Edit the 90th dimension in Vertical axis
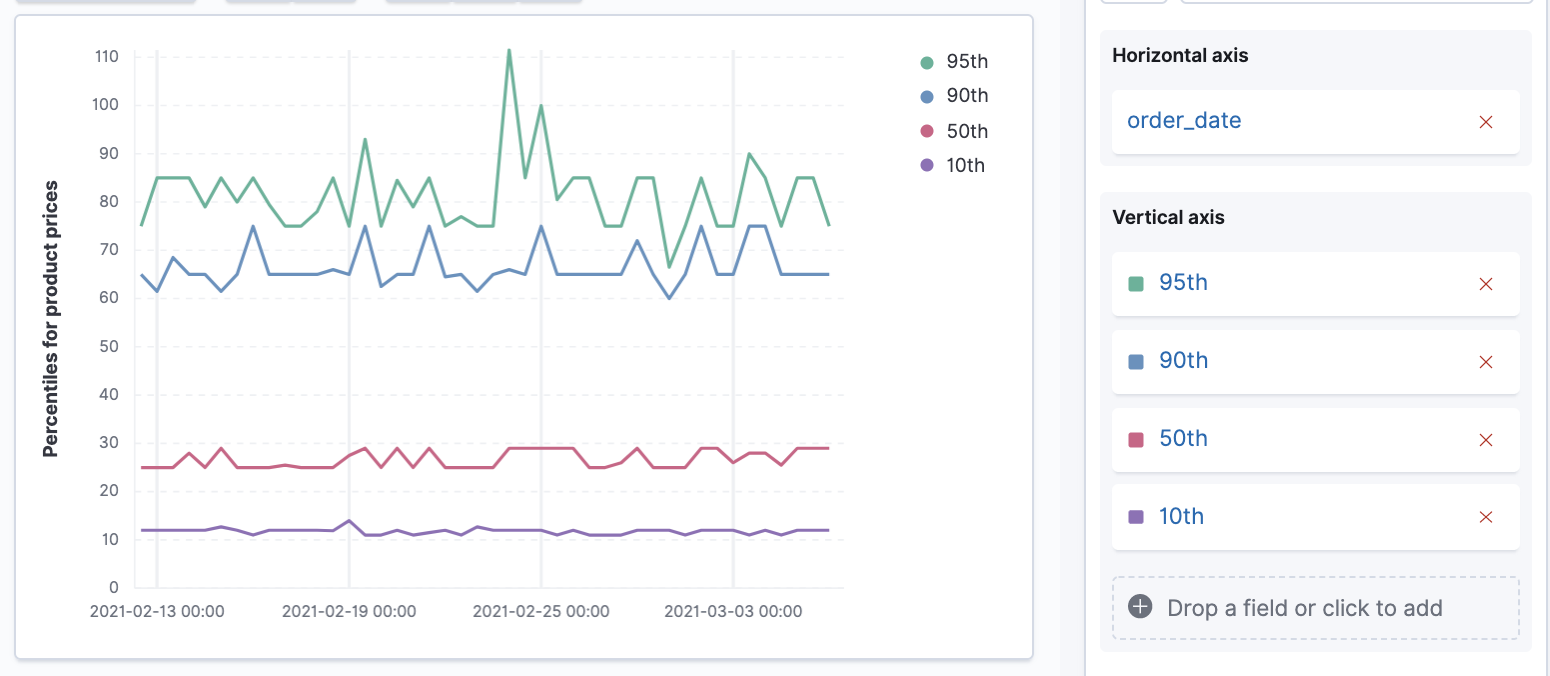Screen dimensions: 1550x676 click(1183, 361)
